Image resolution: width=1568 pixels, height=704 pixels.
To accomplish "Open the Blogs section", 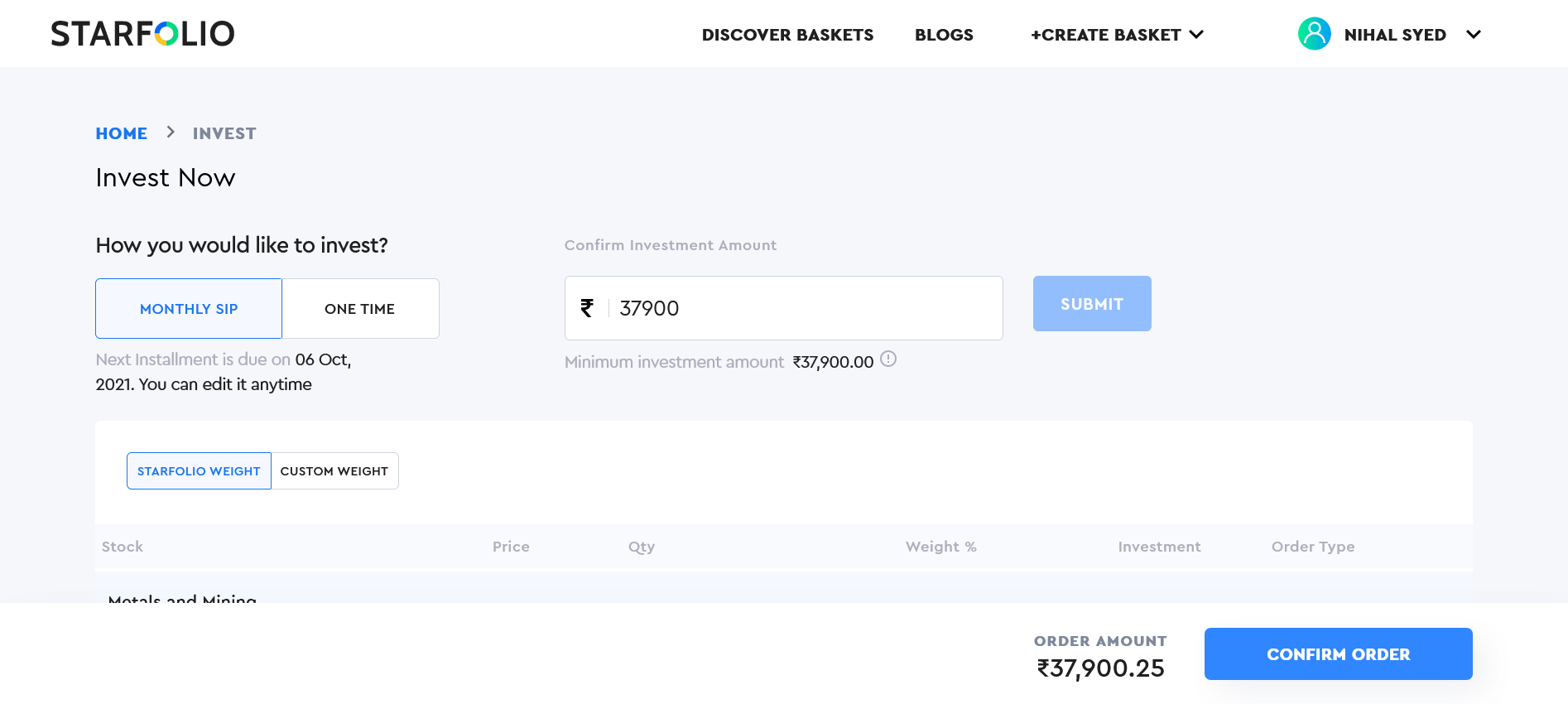I will click(944, 35).
